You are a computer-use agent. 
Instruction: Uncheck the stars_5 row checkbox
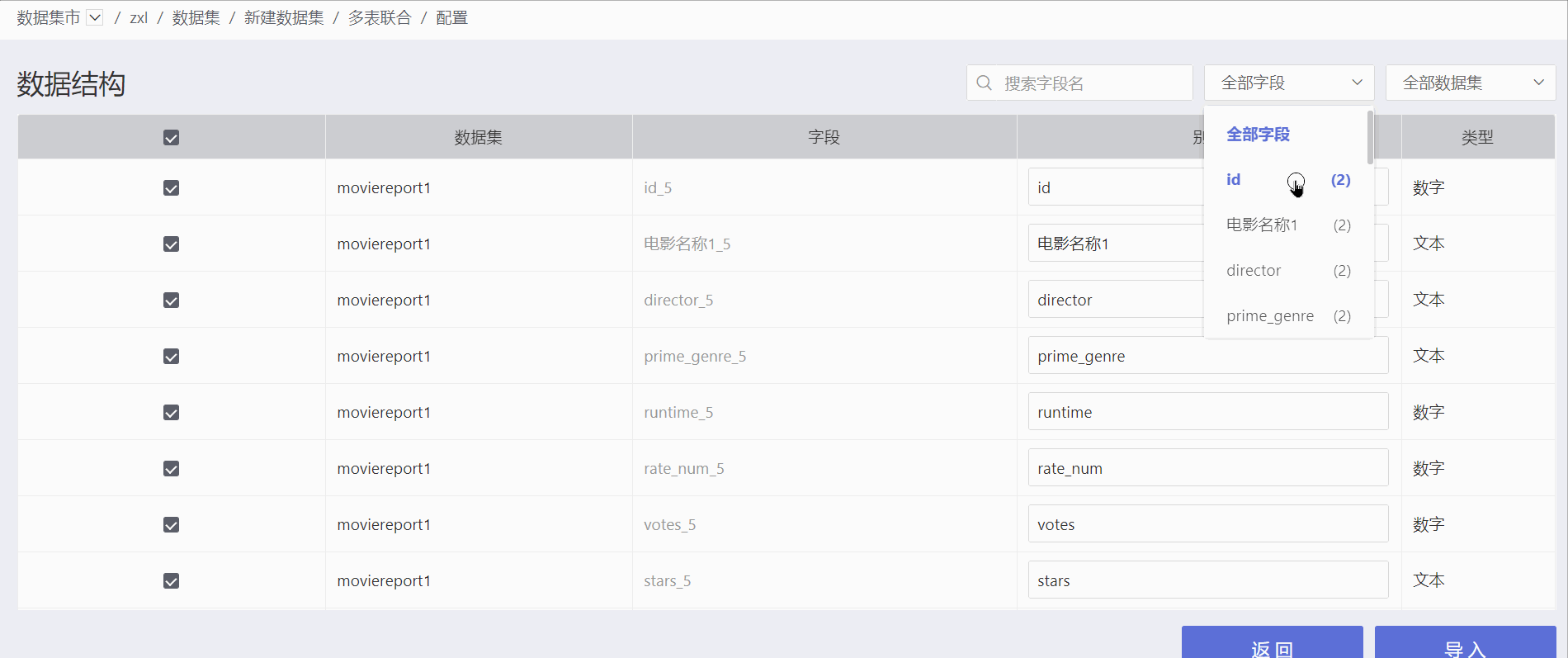click(x=171, y=581)
